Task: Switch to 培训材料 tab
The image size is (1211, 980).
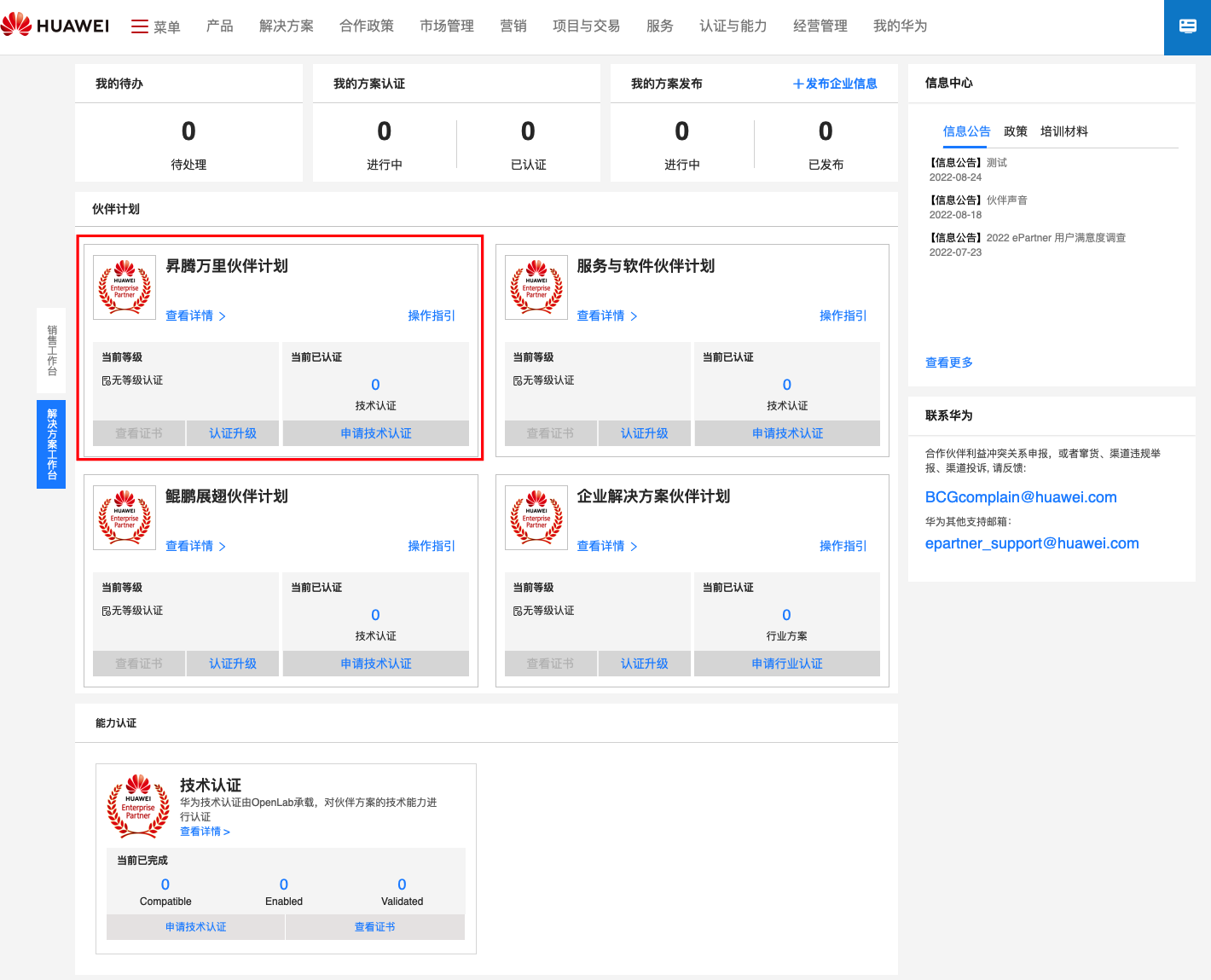Action: click(x=1064, y=131)
